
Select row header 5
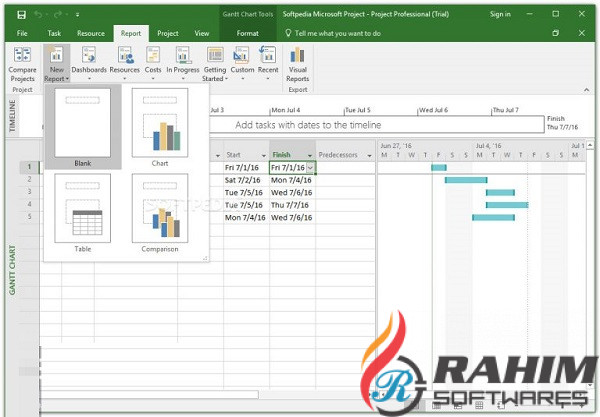click(29, 217)
